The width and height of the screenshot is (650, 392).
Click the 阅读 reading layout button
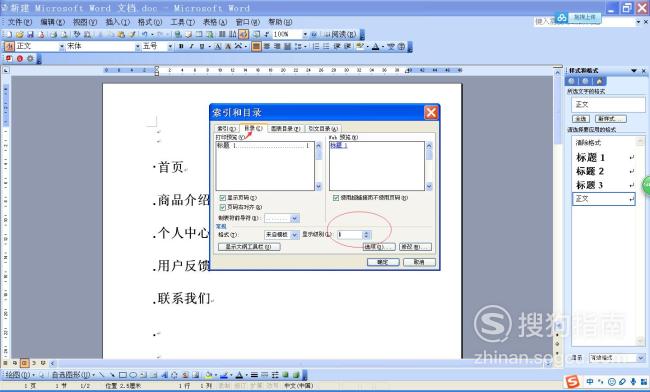click(340, 34)
